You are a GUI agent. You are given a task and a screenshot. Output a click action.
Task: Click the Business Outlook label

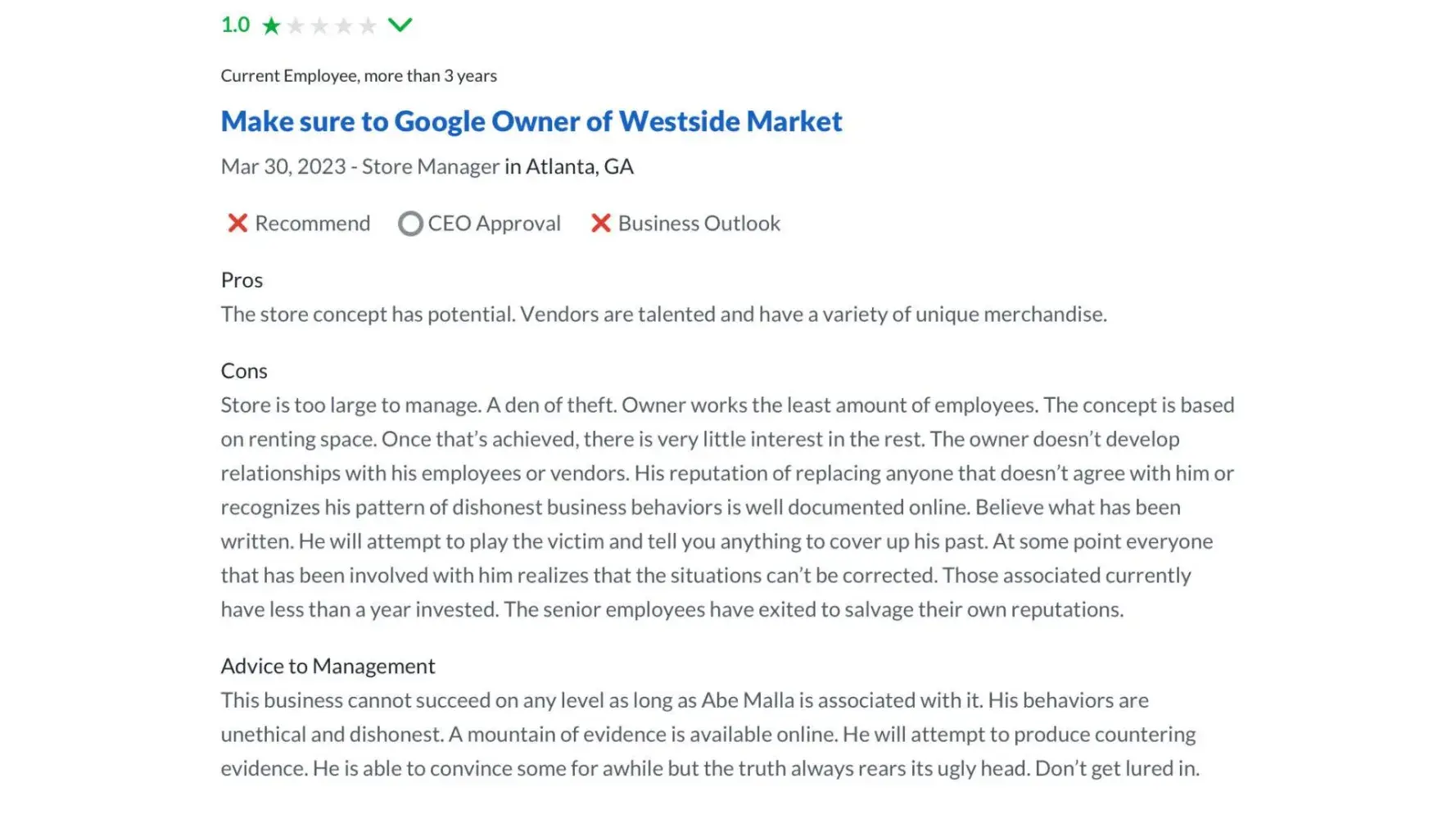pyautogui.click(x=699, y=224)
